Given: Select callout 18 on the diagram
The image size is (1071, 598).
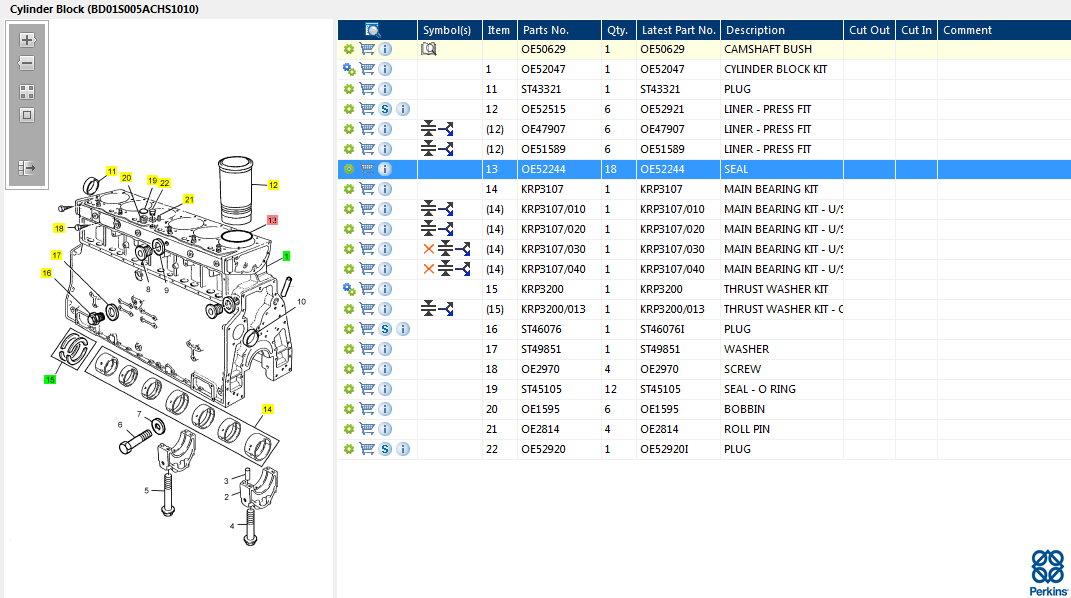Looking at the screenshot, I should [x=59, y=229].
